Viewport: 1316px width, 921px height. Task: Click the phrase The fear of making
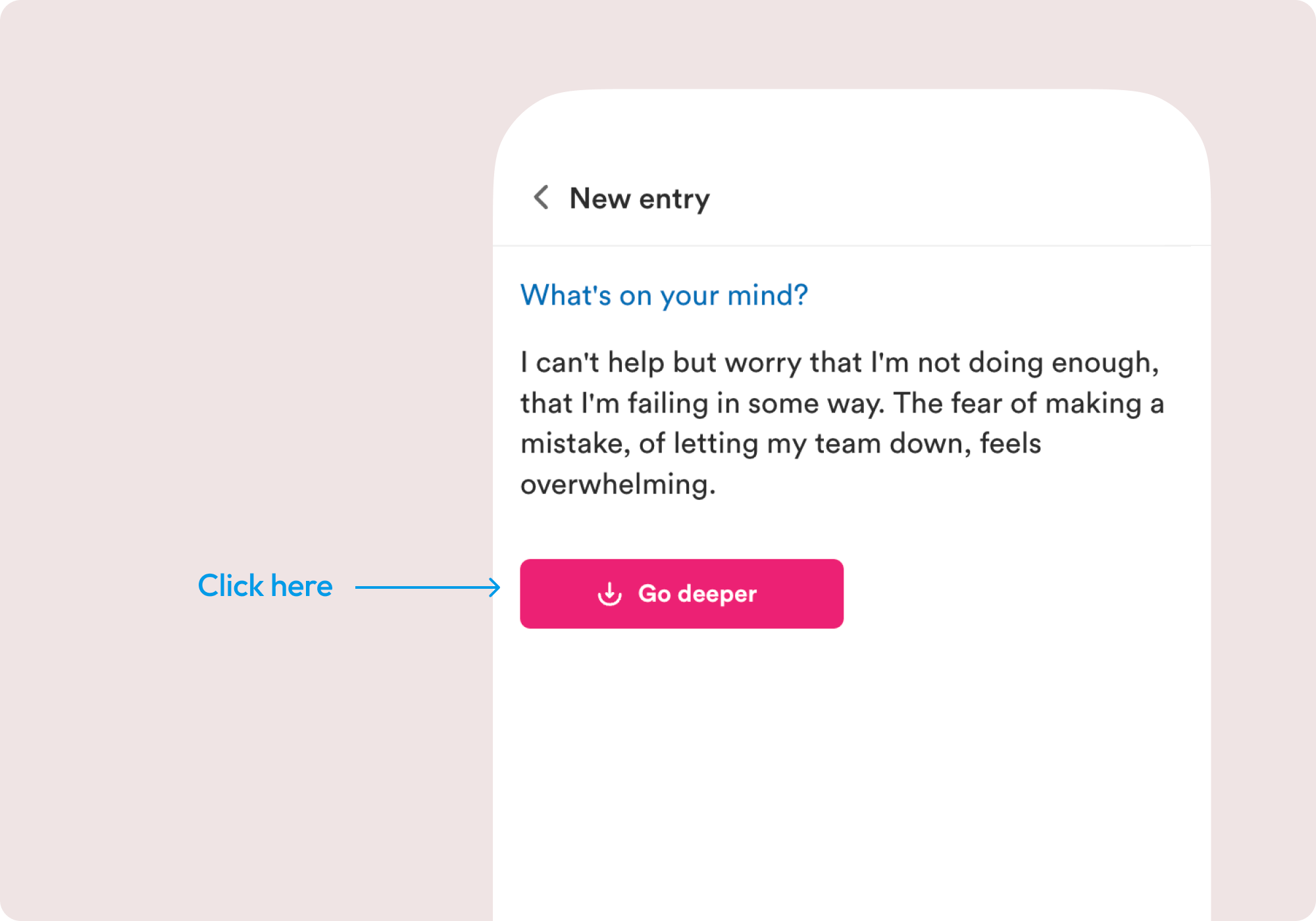click(x=1017, y=403)
